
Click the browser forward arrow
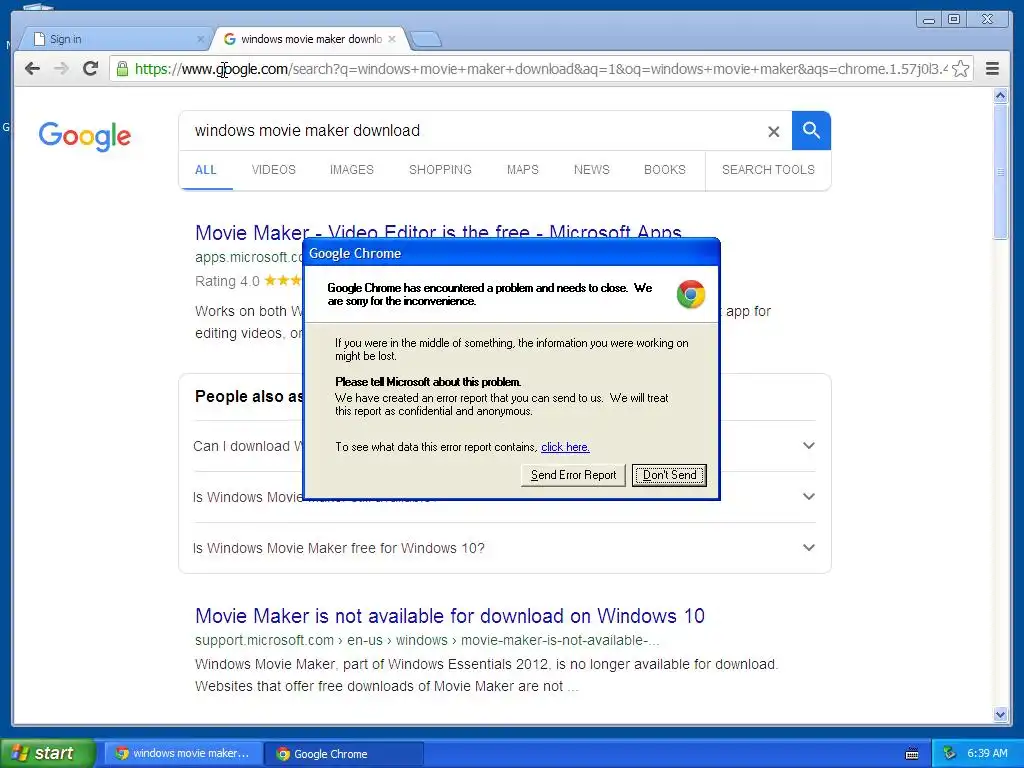tap(61, 69)
